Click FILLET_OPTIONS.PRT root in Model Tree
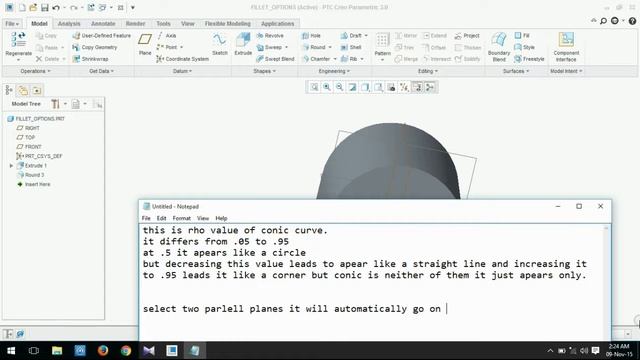 (36, 119)
